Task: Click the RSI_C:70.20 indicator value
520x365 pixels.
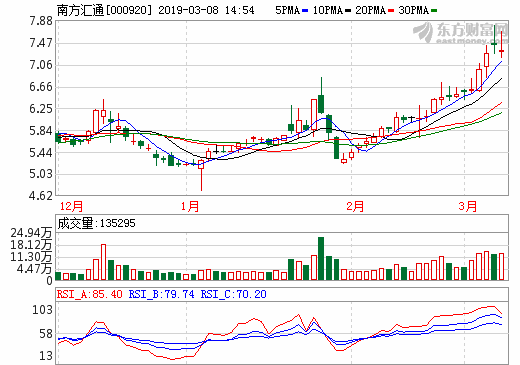Action: [x=234, y=294]
